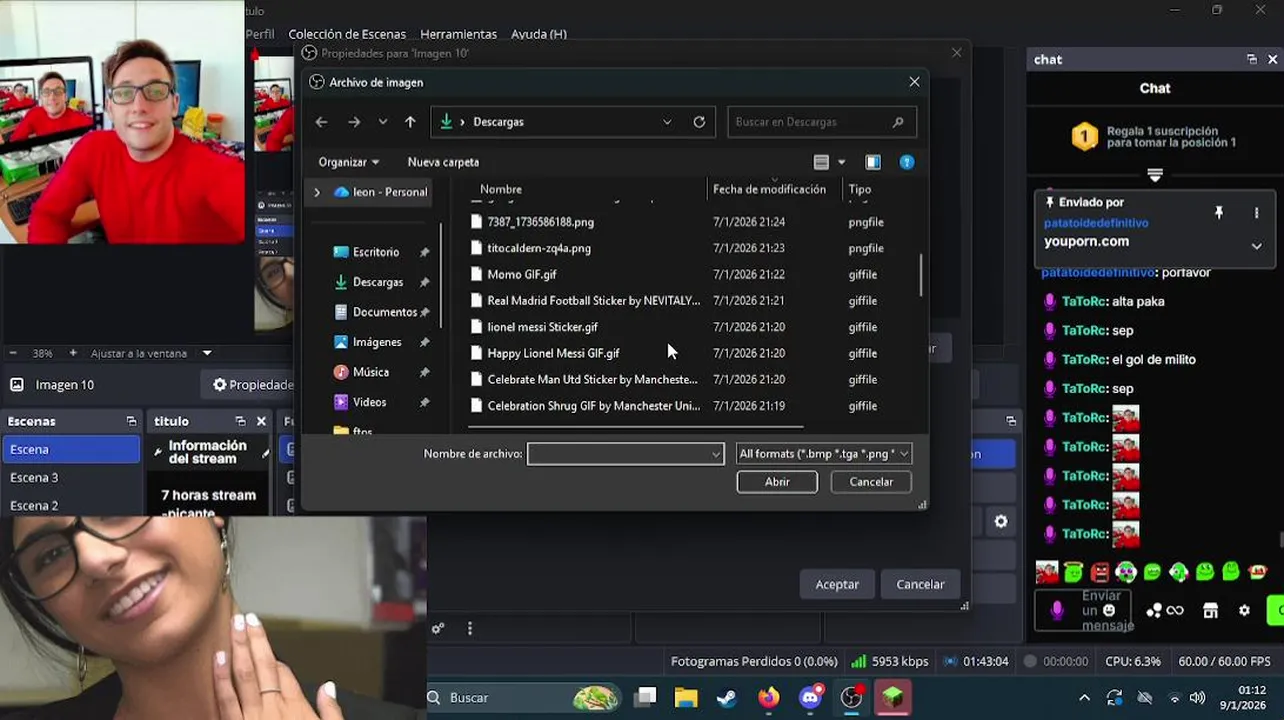Select file Momo GIF.gif
The image size is (1284, 720).
pos(522,274)
